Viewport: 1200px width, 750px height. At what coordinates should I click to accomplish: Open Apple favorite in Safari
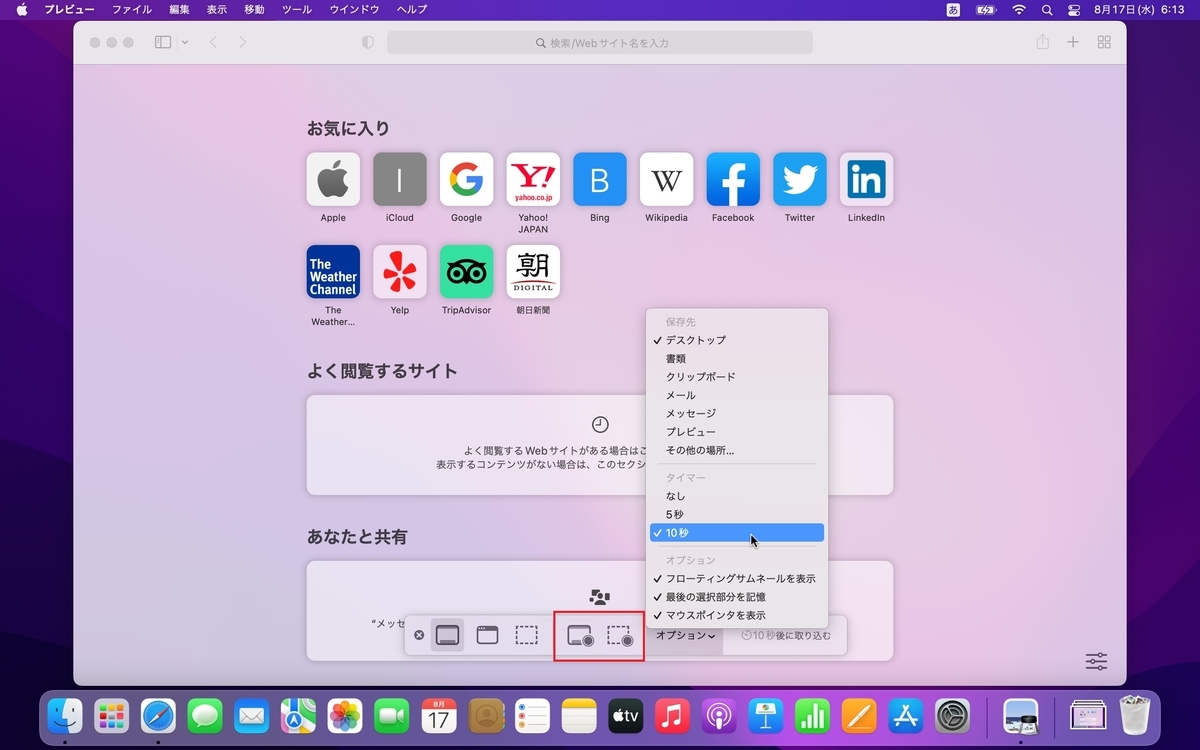(333, 179)
